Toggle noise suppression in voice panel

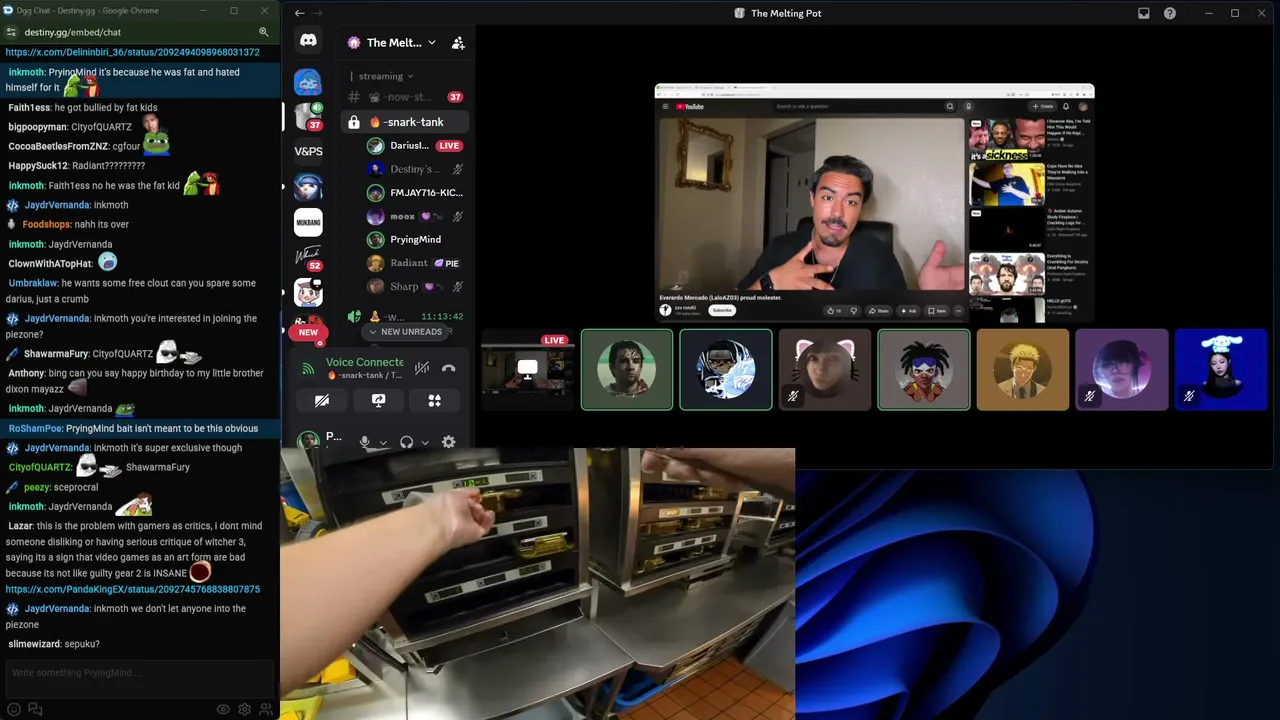[423, 368]
